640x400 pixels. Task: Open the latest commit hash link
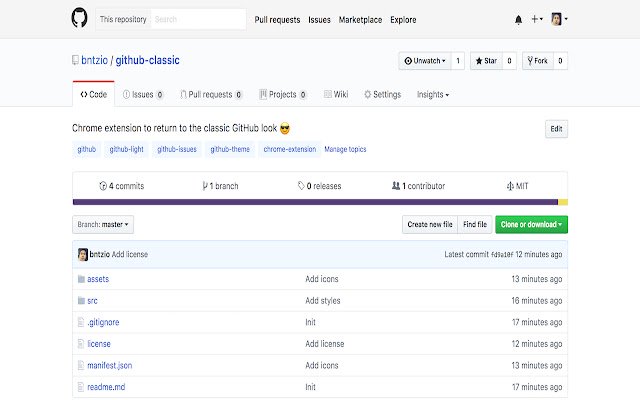[x=502, y=255]
